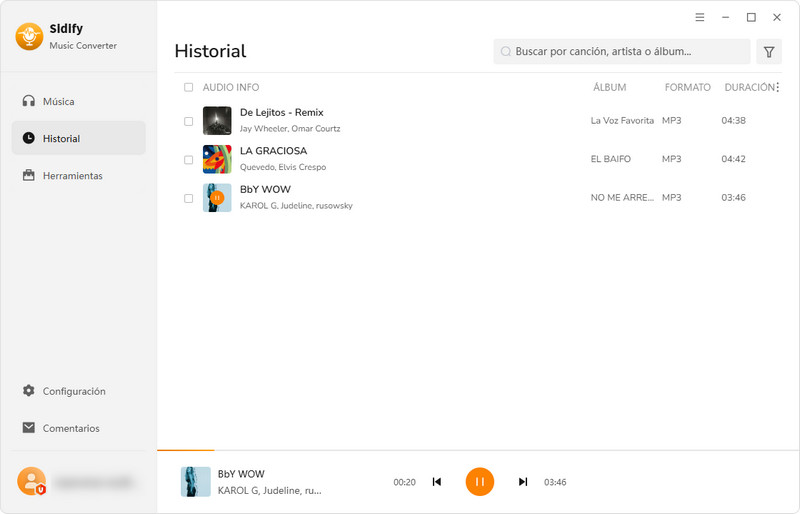Open the filter funnel button
The height and width of the screenshot is (514, 800).
pyautogui.click(x=769, y=52)
